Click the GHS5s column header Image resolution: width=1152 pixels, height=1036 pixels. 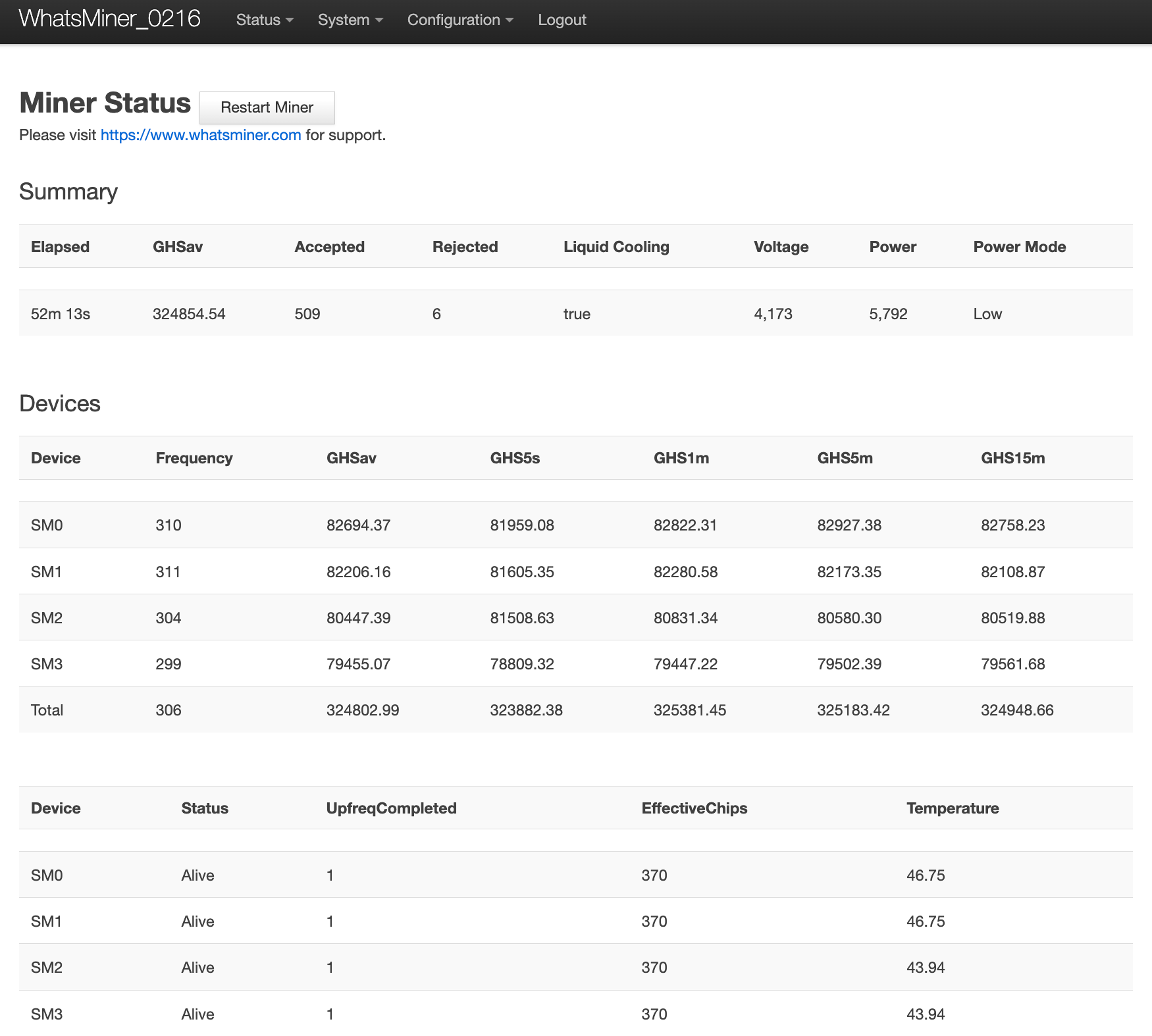click(x=515, y=458)
